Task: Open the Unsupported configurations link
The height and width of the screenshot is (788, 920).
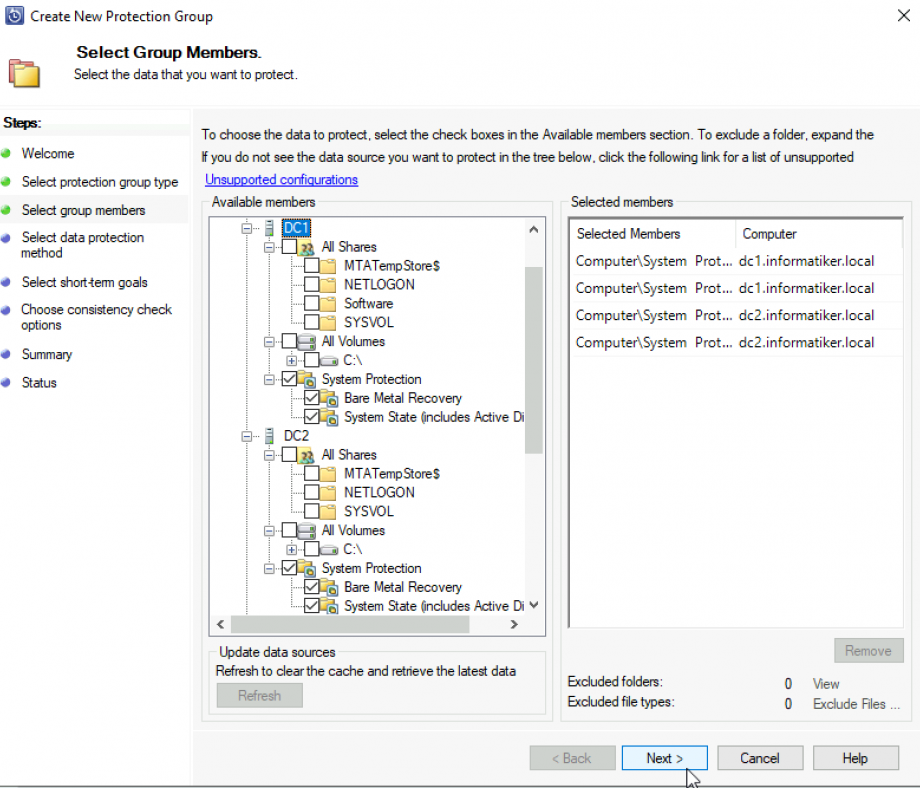Action: pyautogui.click(x=277, y=180)
